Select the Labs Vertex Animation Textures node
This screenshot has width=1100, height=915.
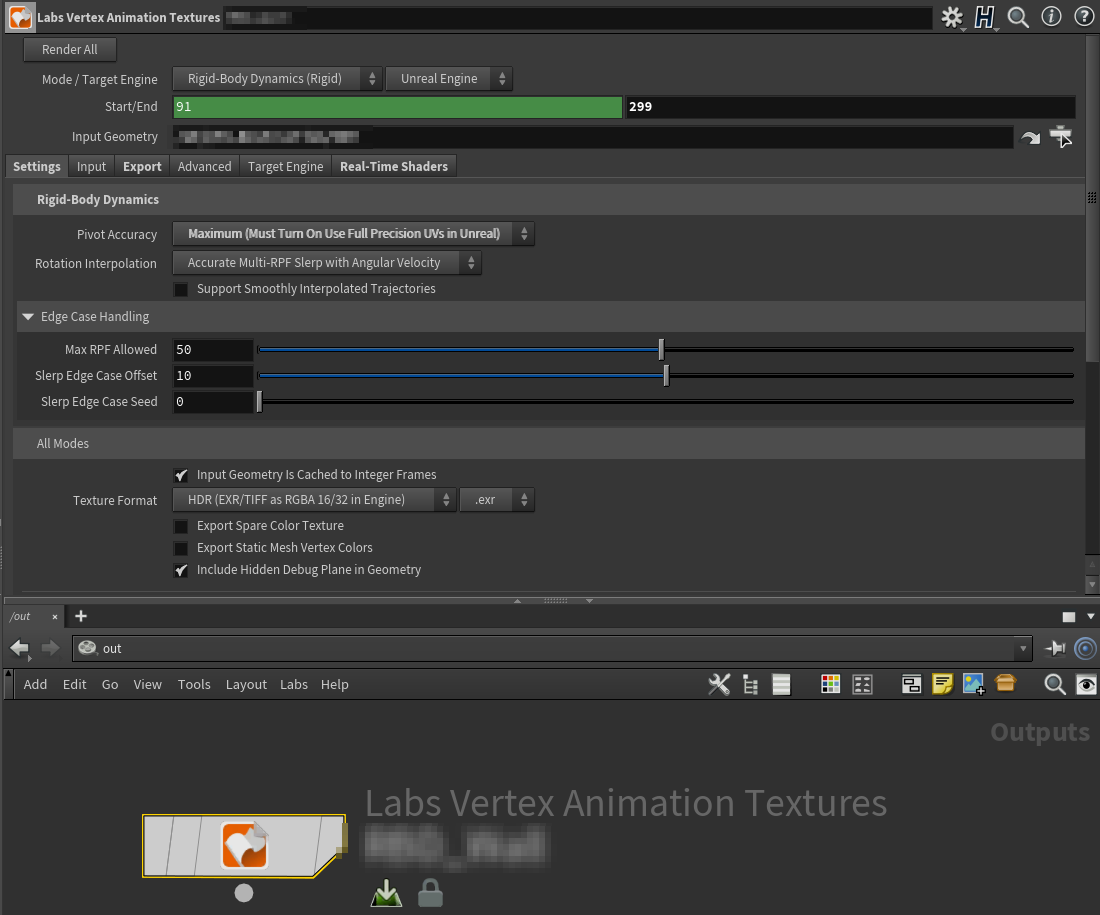244,846
